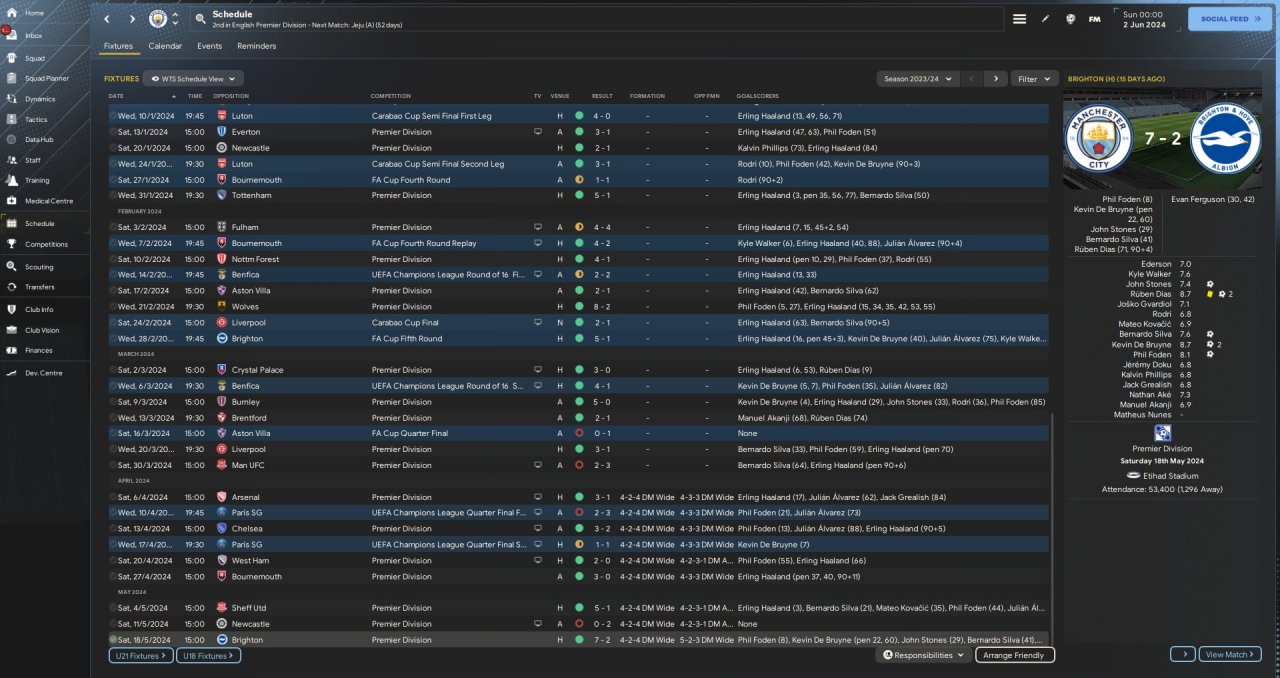Toggle the Newcastle 11/5/2024 row selector
This screenshot has height=678, width=1280.
tap(113, 624)
